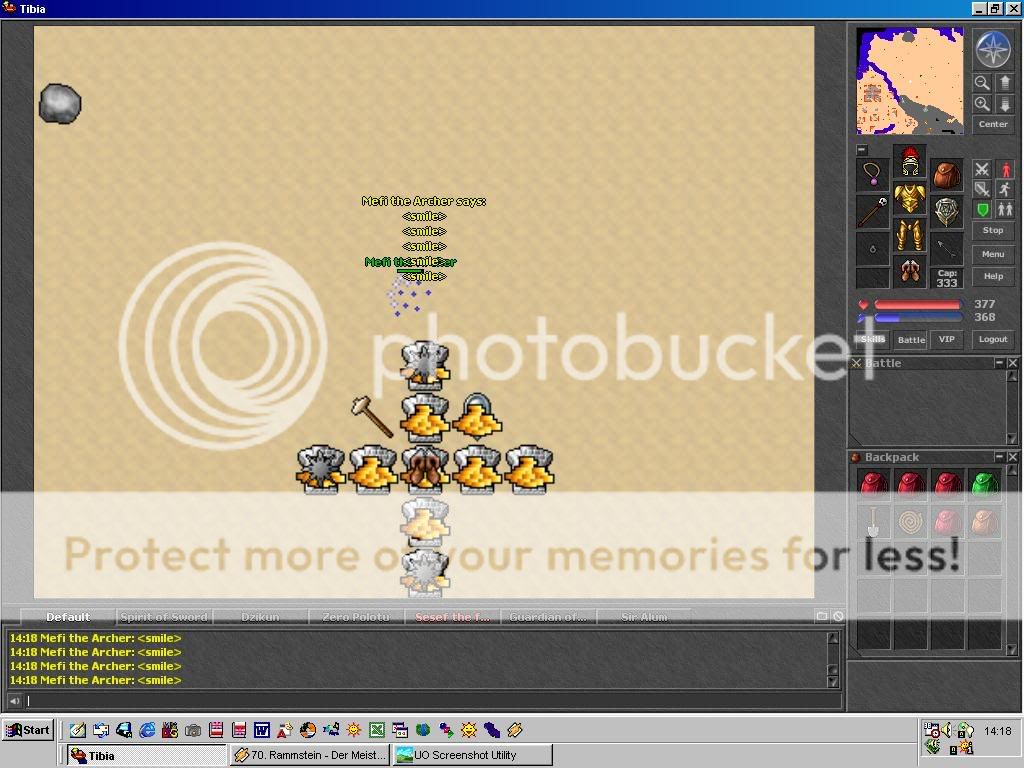Select the amulet necklace slot
Viewport: 1024px width, 768px height.
pyautogui.click(x=872, y=175)
